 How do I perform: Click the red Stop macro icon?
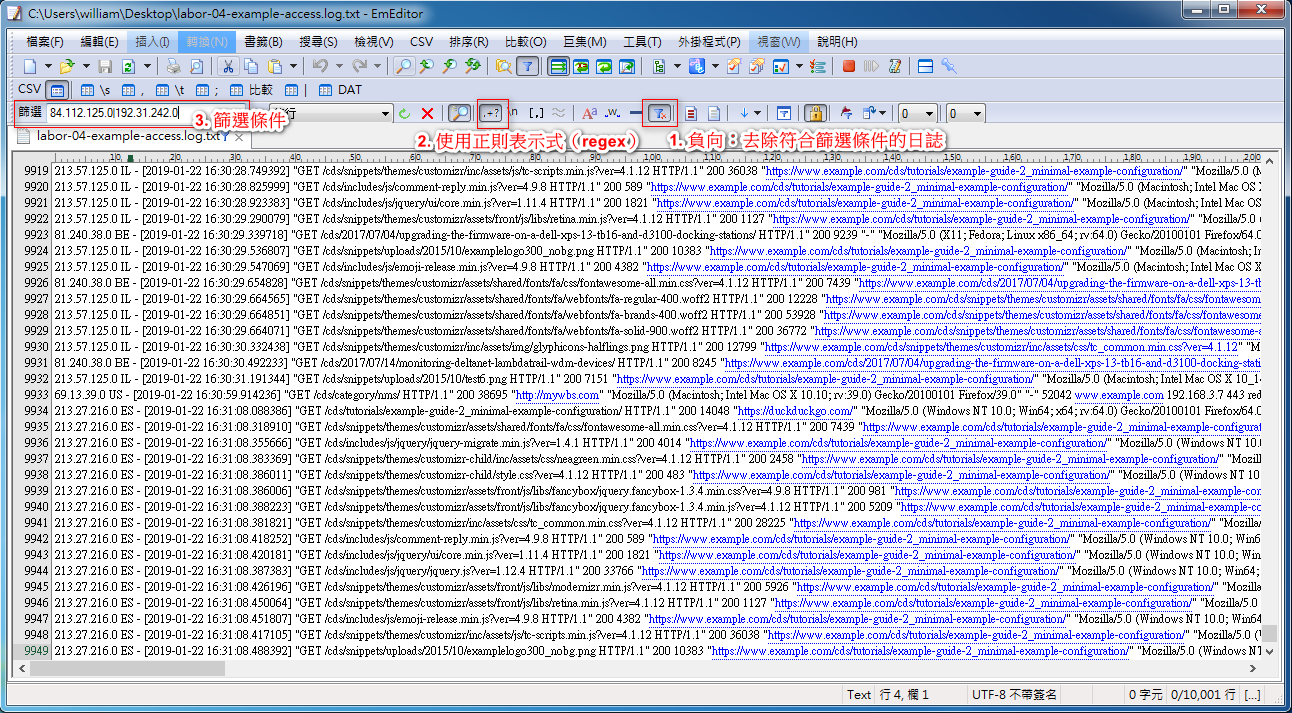[848, 66]
